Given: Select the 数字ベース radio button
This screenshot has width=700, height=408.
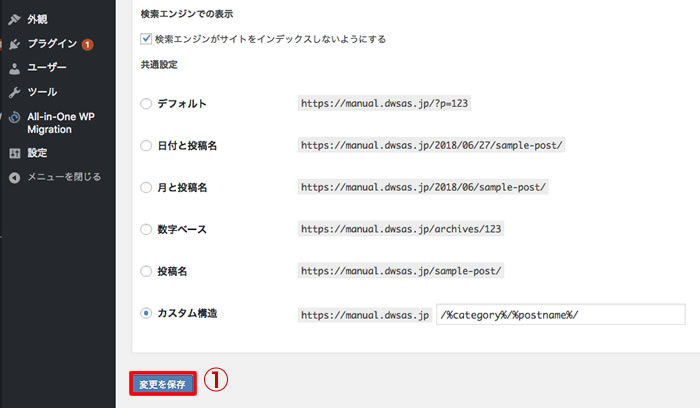Looking at the screenshot, I should tap(147, 229).
